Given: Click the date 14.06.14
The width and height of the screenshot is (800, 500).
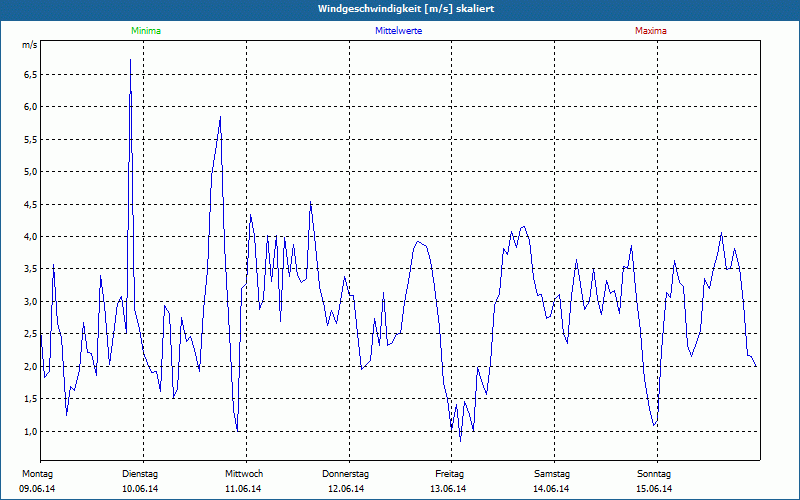Looking at the screenshot, I should (551, 489).
